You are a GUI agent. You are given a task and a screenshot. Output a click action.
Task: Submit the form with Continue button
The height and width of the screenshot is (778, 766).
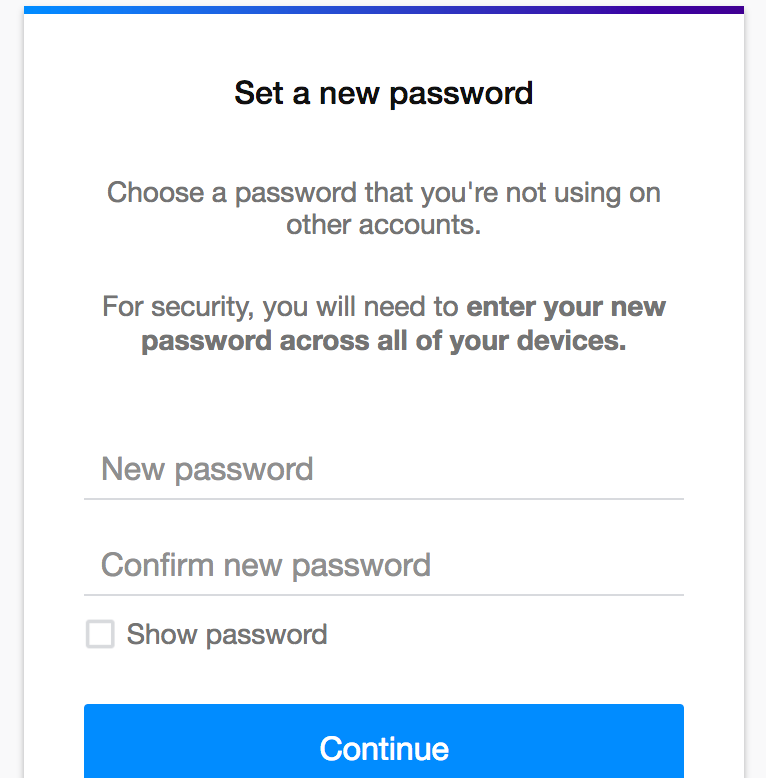pyautogui.click(x=383, y=741)
